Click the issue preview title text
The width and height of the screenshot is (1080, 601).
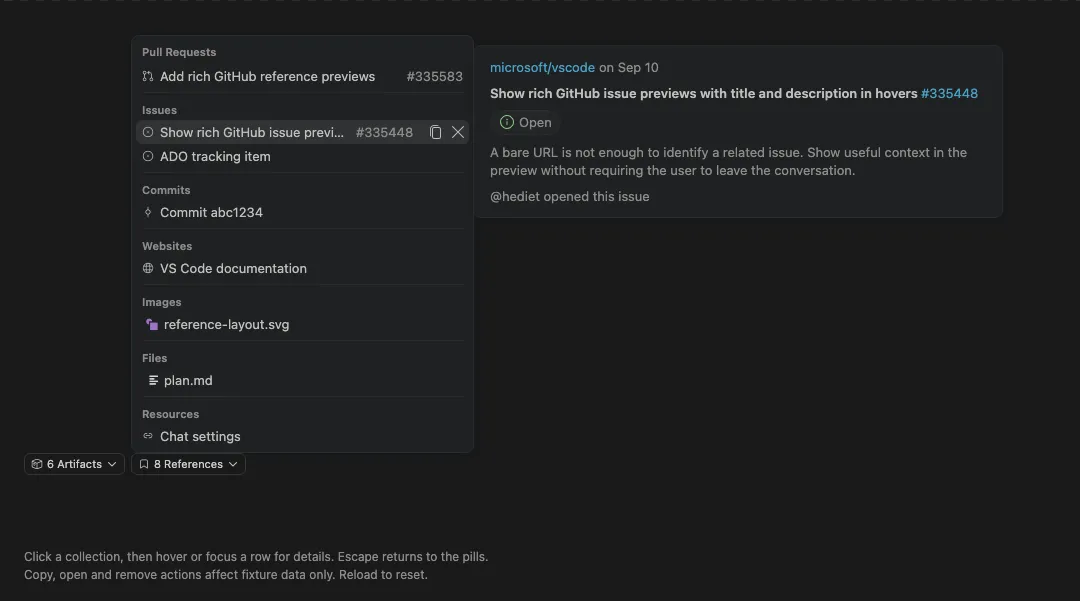(x=703, y=94)
